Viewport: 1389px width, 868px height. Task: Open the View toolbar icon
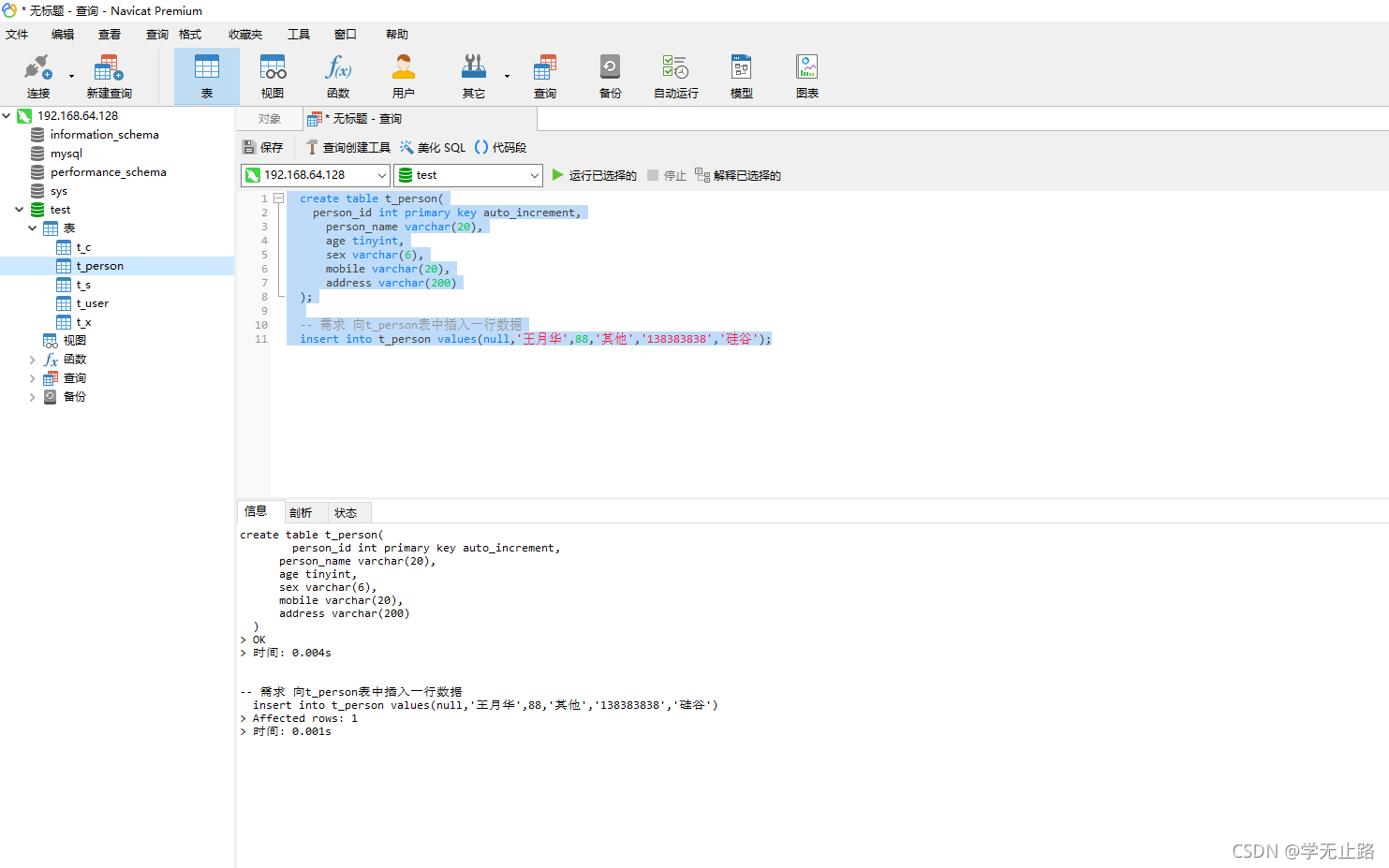[273, 76]
